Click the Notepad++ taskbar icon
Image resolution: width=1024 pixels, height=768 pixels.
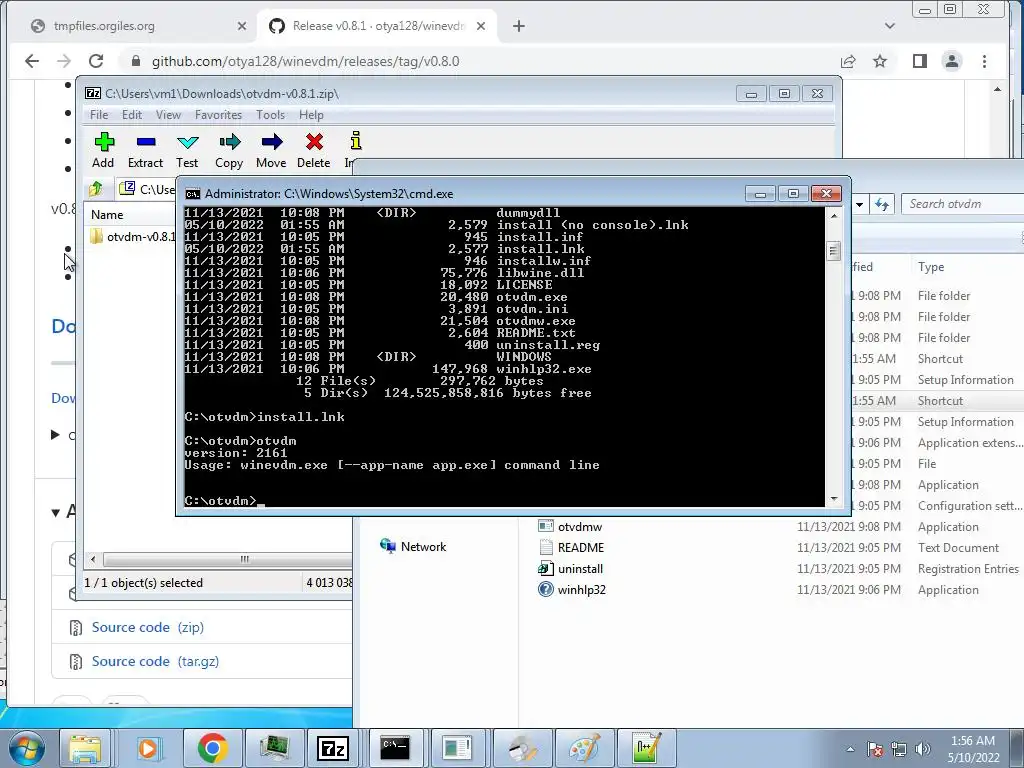646,748
